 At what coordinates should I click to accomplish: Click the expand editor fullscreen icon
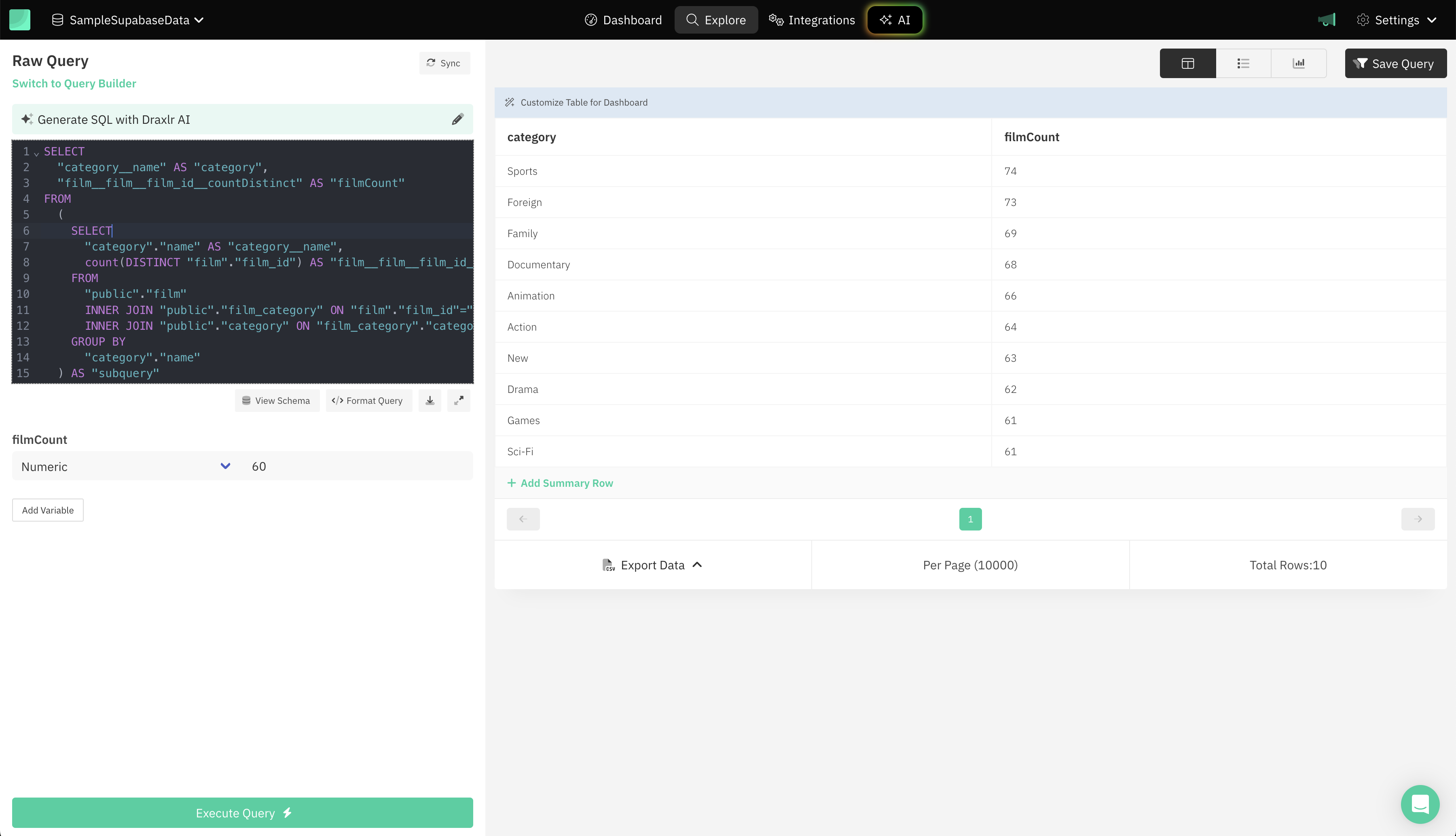coord(459,401)
